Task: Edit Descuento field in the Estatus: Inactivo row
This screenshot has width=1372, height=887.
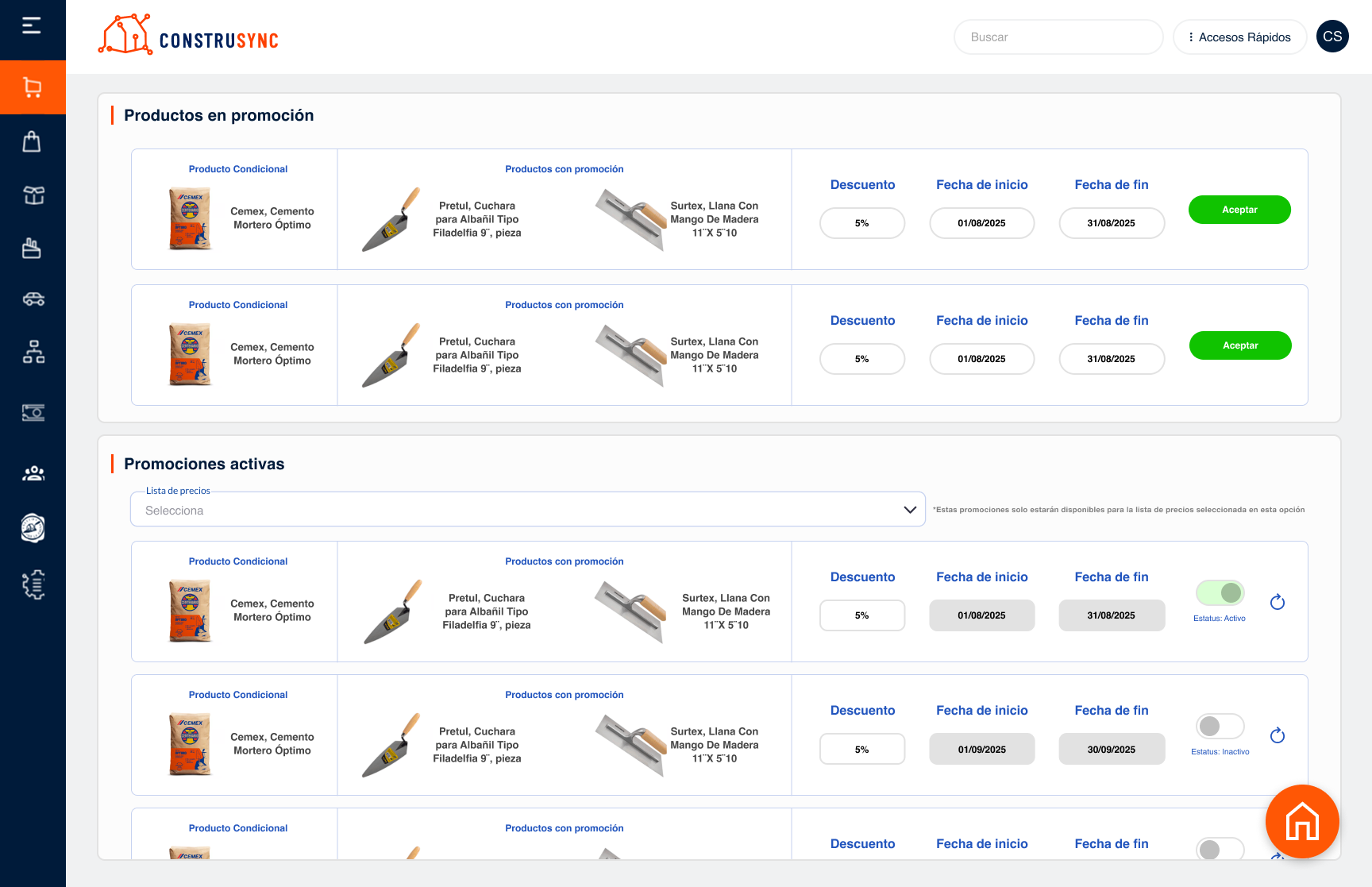Action: (862, 749)
